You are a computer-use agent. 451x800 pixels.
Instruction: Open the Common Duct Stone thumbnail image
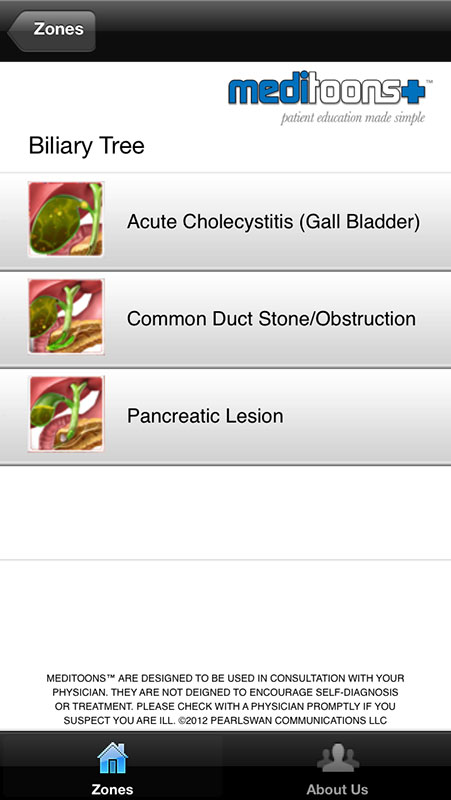coord(66,316)
